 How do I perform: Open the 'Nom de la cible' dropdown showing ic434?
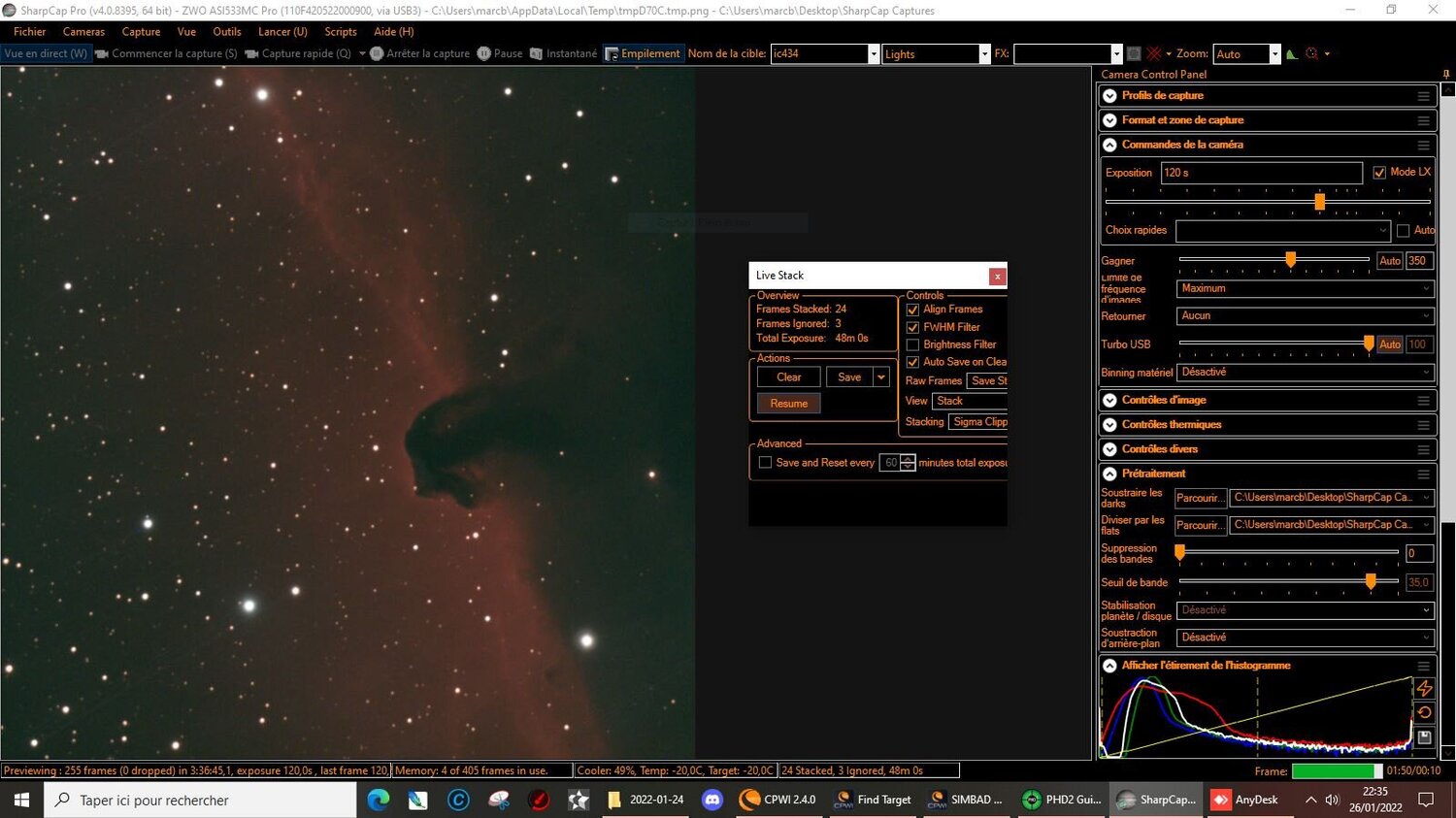pos(873,53)
